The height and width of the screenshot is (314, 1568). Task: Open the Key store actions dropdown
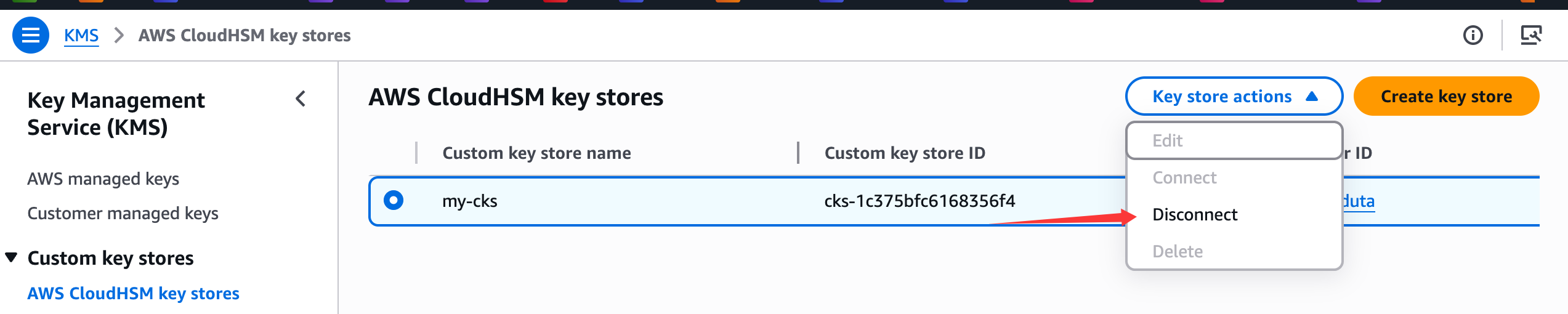(x=1234, y=97)
